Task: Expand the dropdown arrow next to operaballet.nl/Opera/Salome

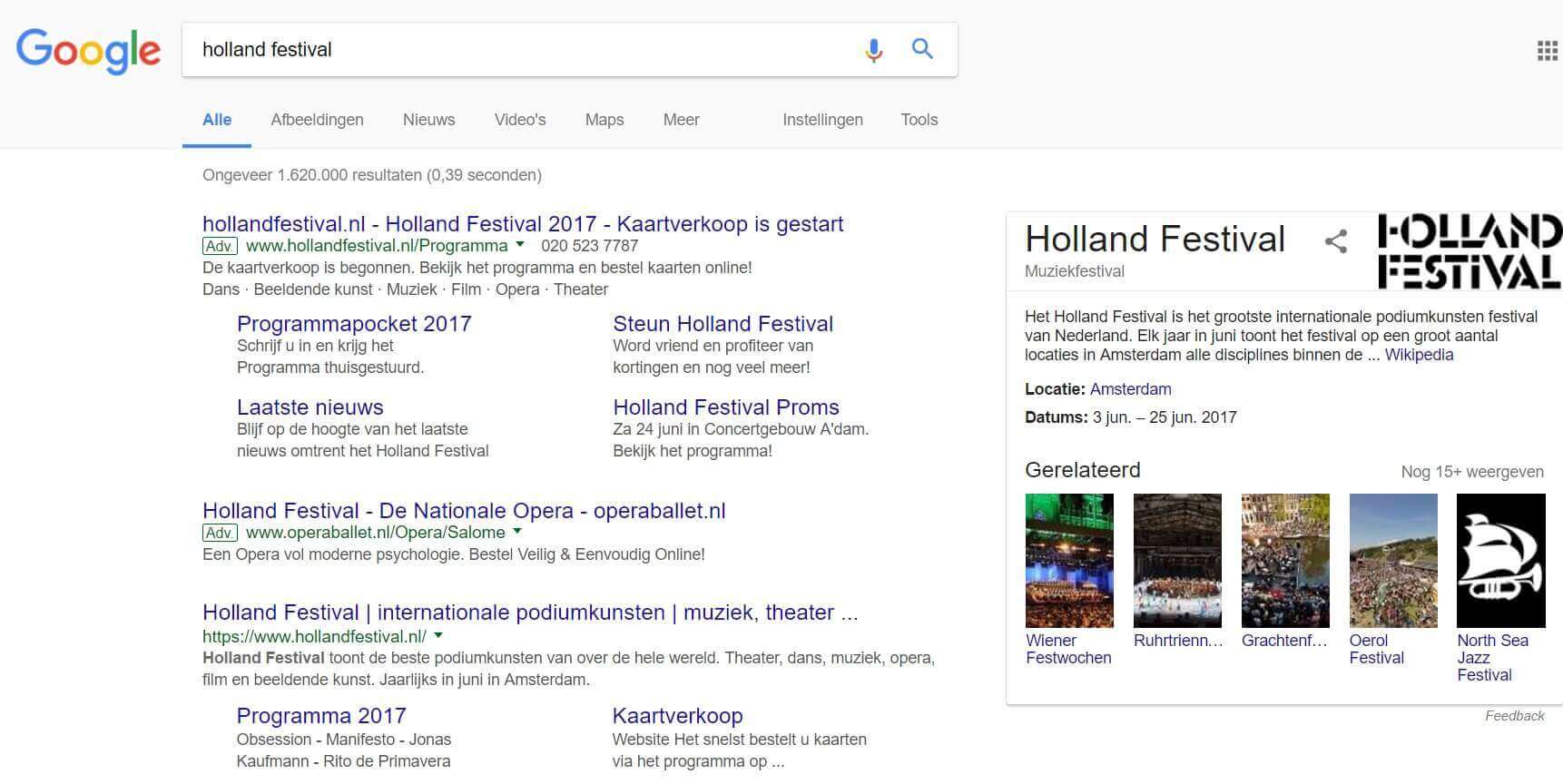Action: [x=517, y=532]
